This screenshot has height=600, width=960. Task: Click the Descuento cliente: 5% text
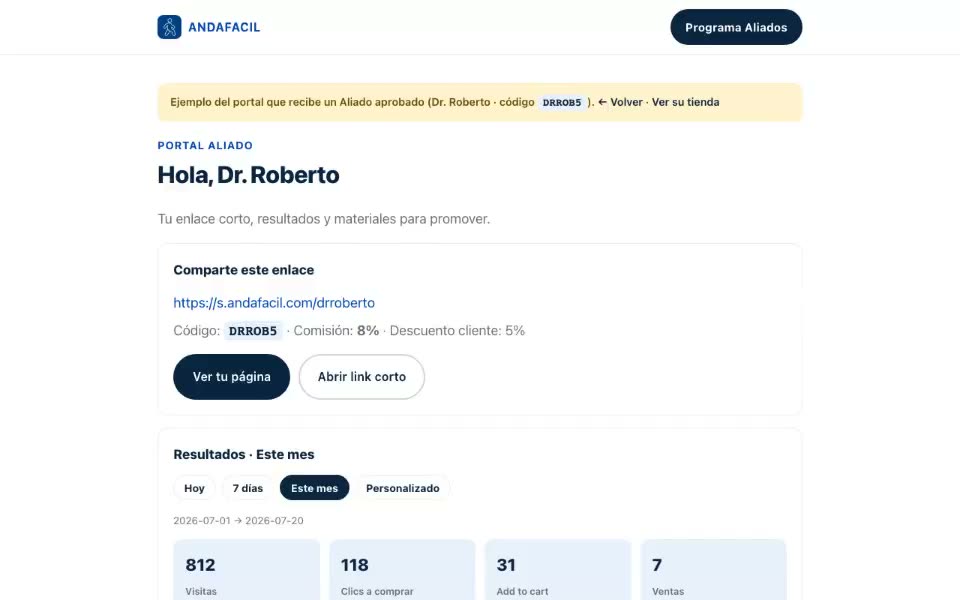coord(457,331)
